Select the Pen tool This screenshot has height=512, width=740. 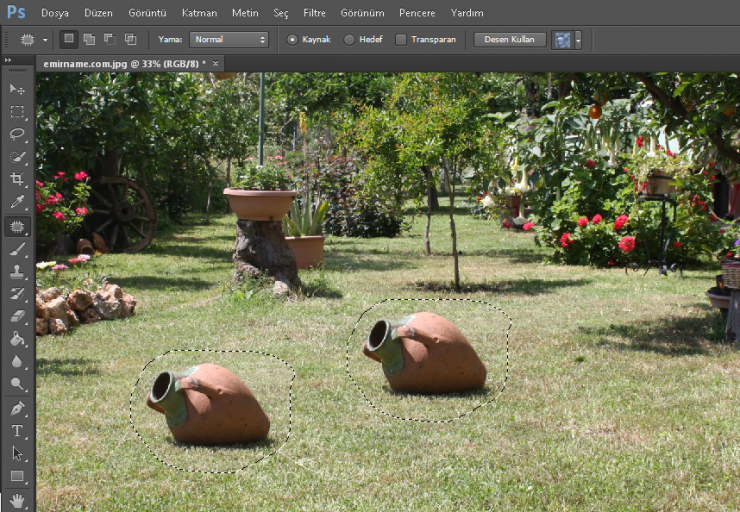click(x=17, y=408)
